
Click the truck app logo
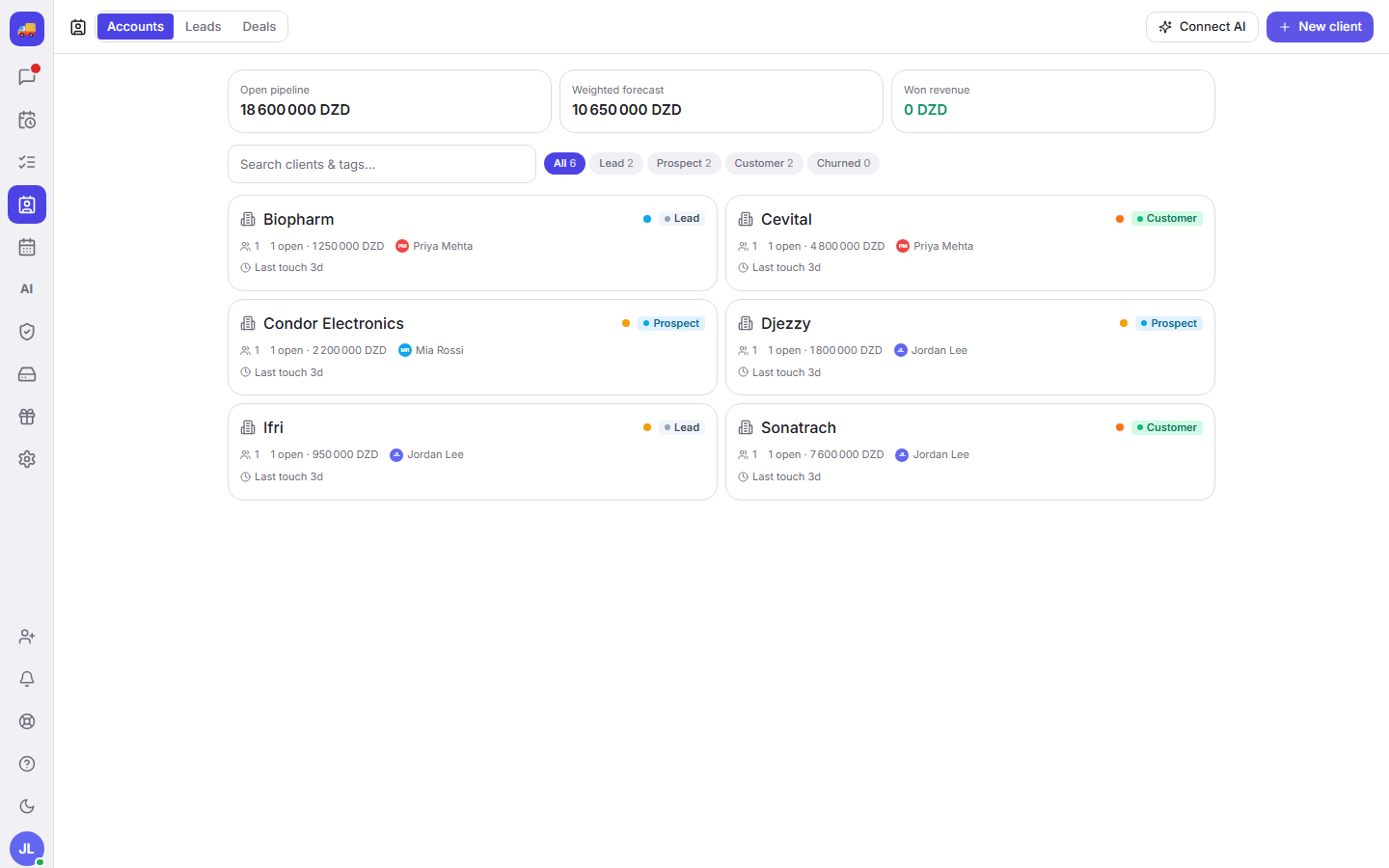click(27, 29)
